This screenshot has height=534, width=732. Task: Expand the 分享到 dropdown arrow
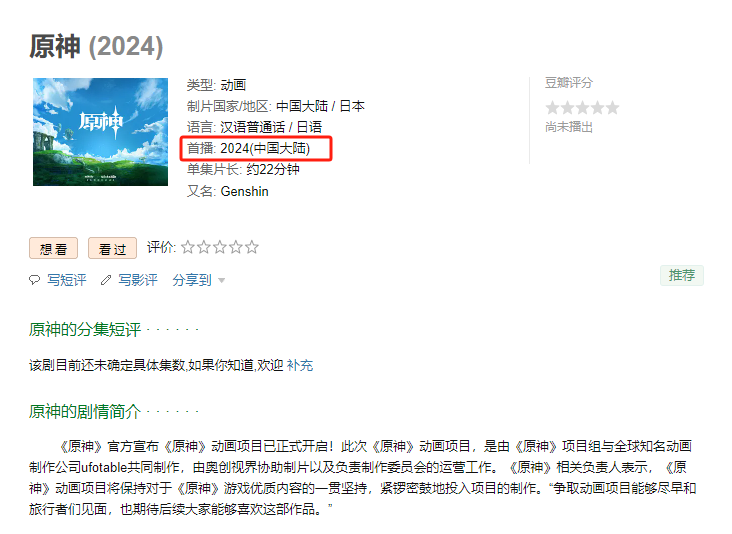pos(222,281)
